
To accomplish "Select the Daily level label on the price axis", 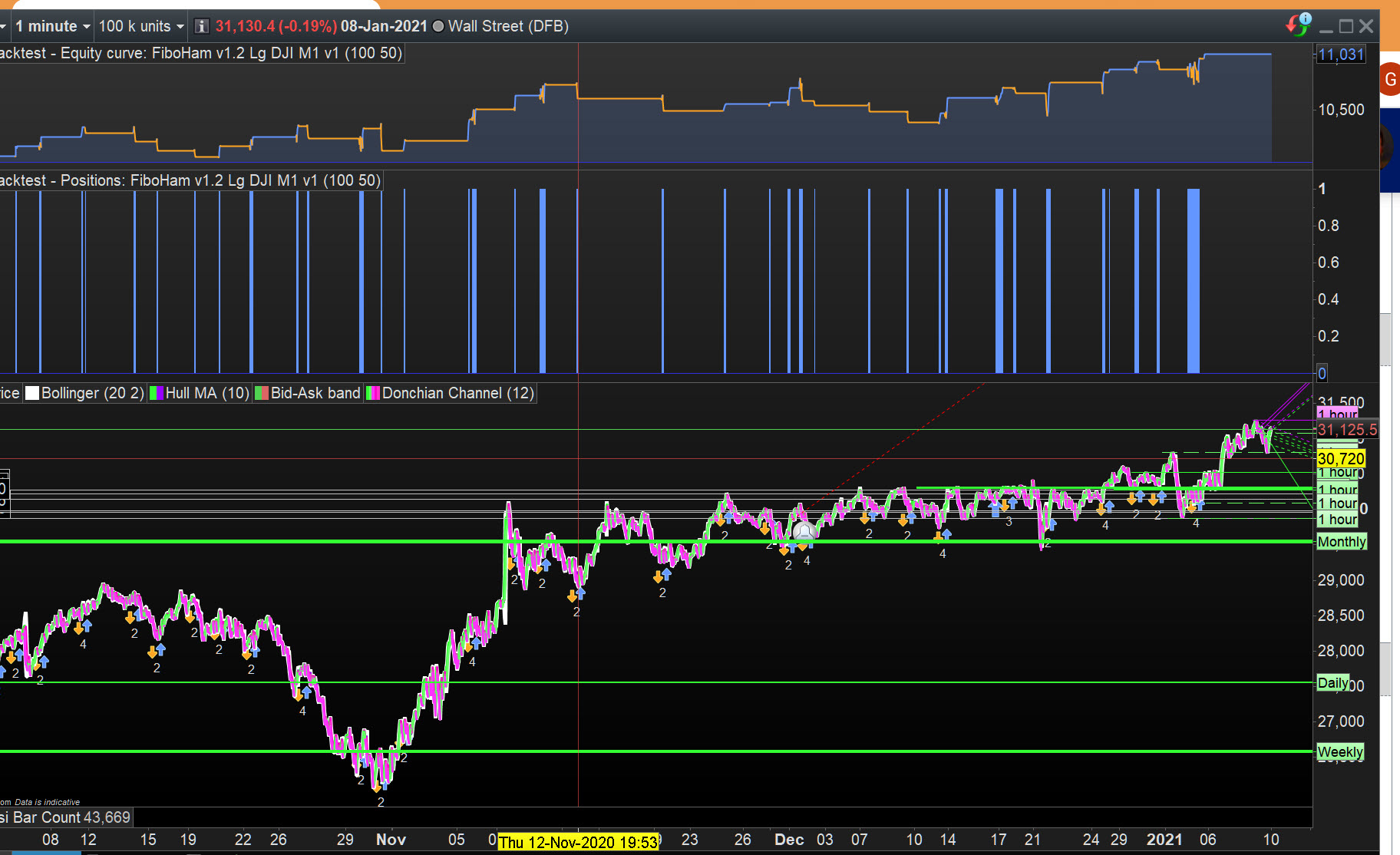I will (1333, 683).
